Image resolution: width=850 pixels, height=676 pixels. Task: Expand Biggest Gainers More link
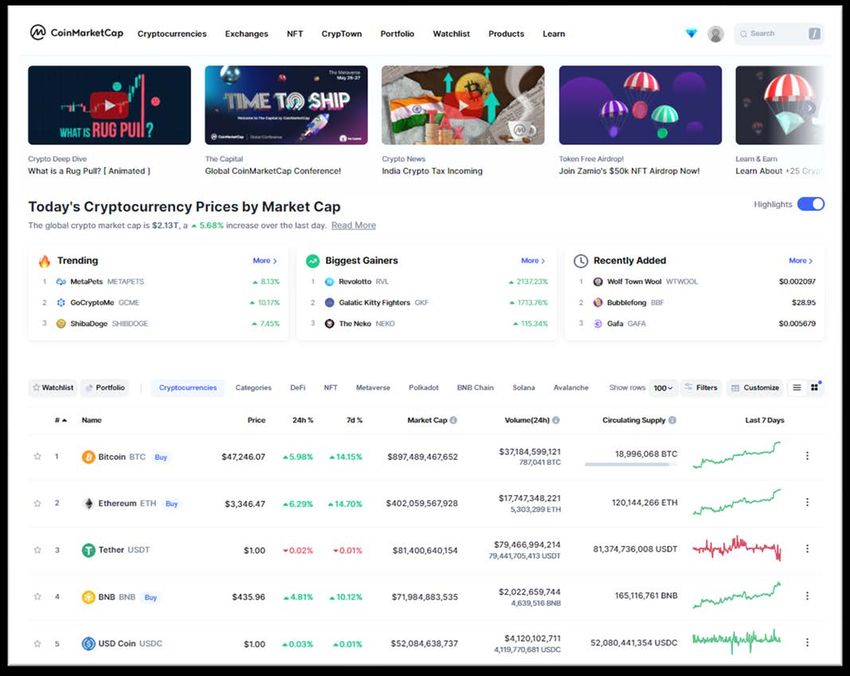pos(533,261)
